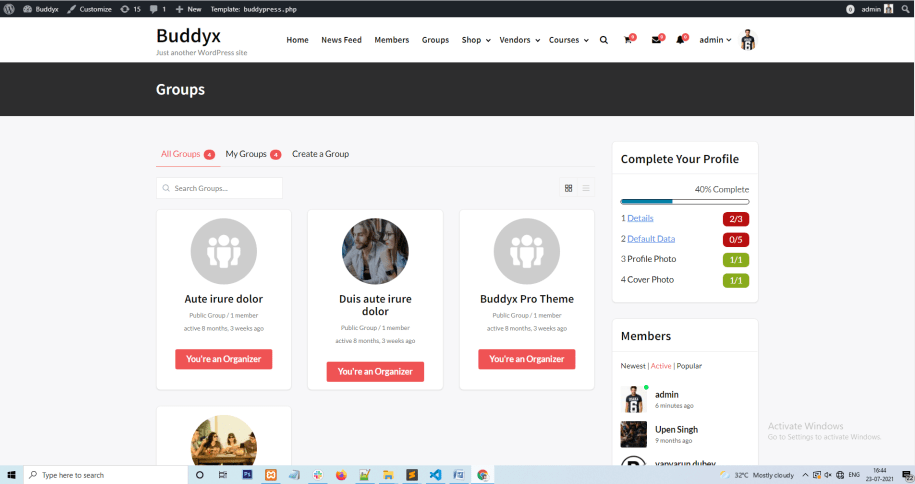Switch to list view layout
Screen dimensions: 915x484
click(x=586, y=188)
